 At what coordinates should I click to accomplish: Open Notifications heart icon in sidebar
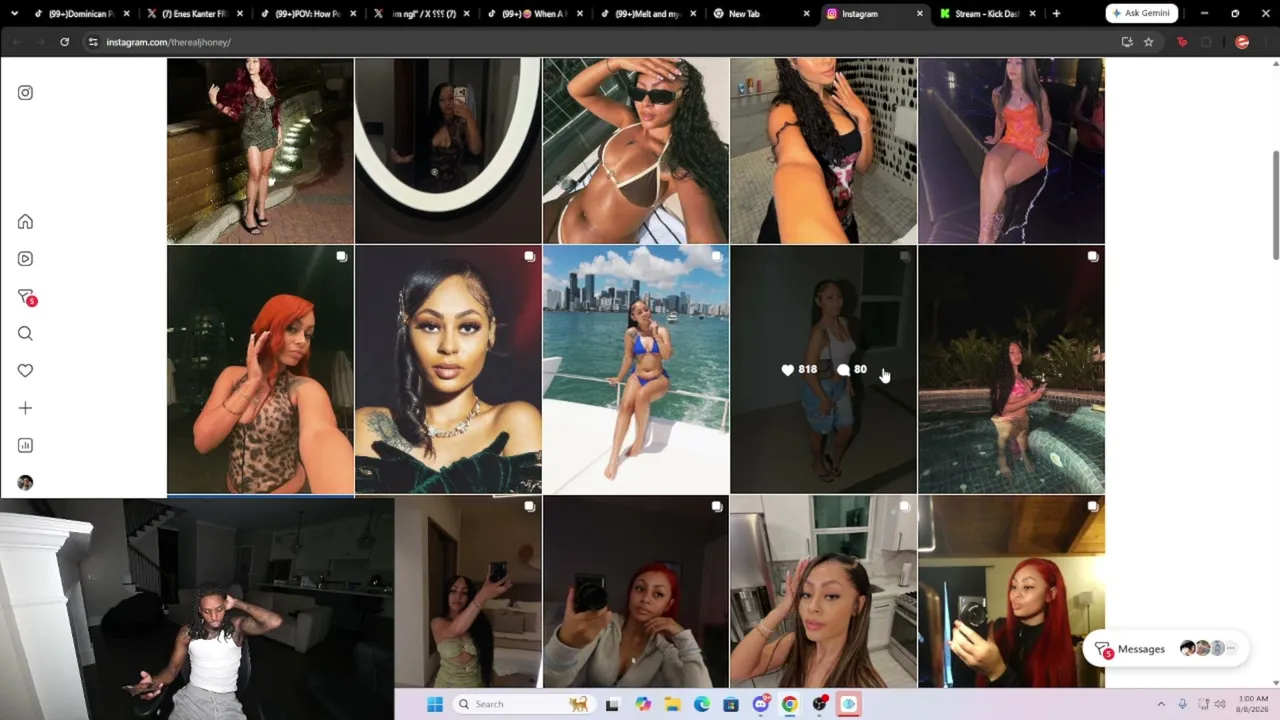[25, 371]
